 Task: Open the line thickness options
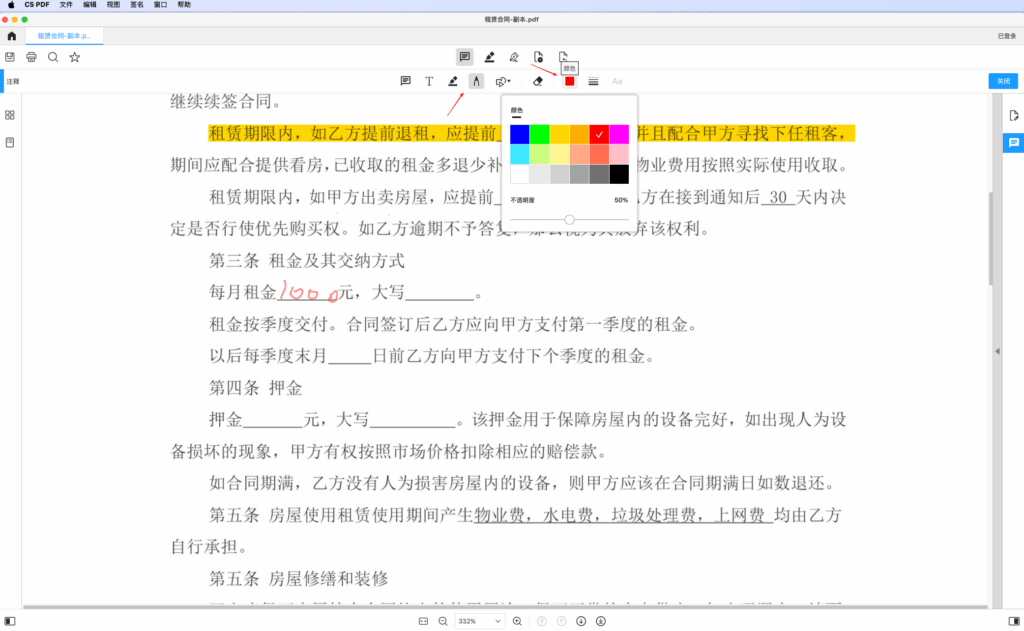coord(593,82)
